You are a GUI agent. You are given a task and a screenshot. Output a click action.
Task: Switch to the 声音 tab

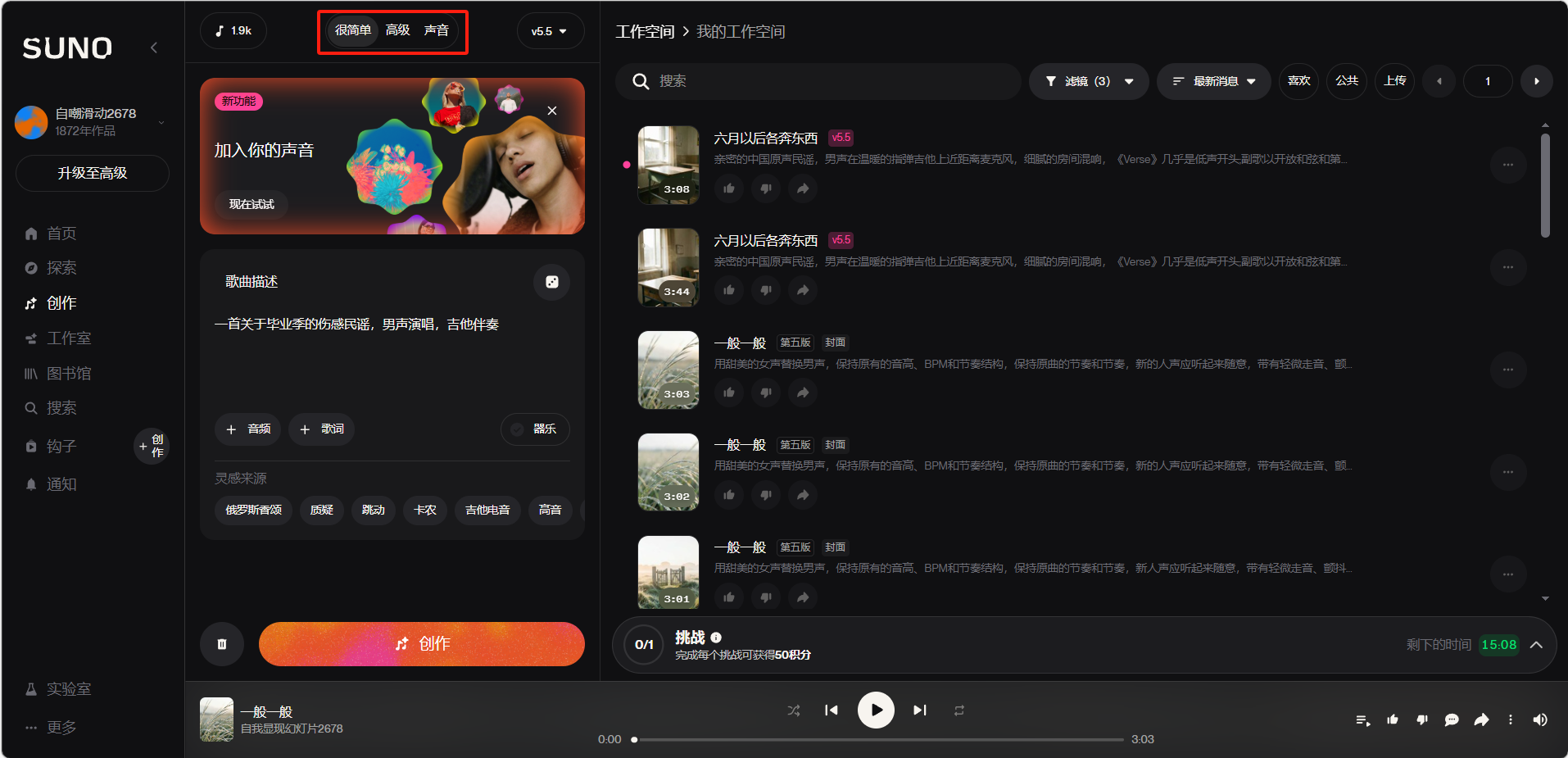pos(436,30)
